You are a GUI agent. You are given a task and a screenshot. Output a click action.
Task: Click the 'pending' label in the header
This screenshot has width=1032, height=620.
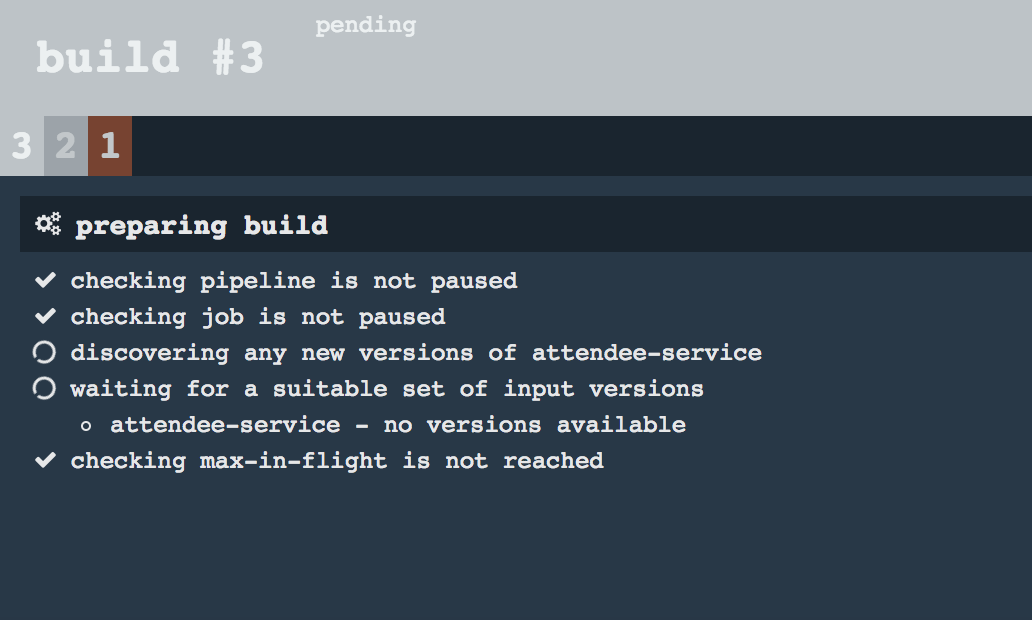365,25
